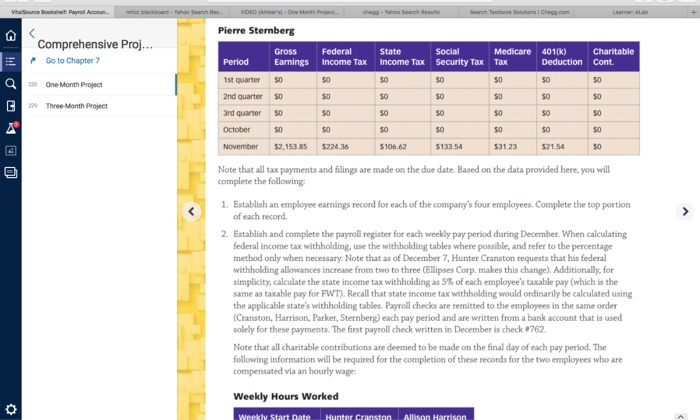
Task: Click the $2,153.85 gross earnings cell
Action: click(291, 146)
